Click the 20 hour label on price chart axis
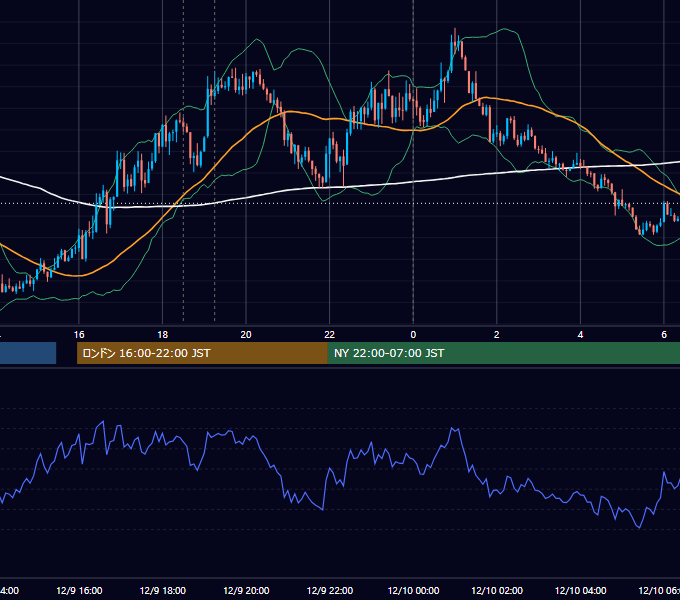Viewport: 680px width, 600px height. click(x=246, y=334)
